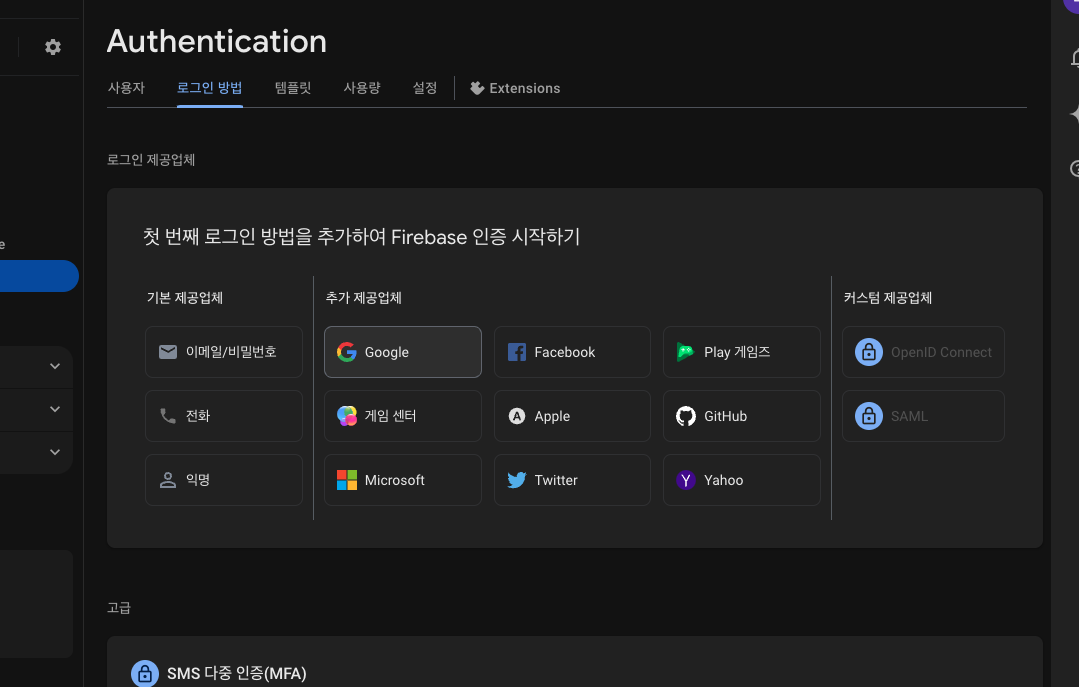Click the SAML lock icon

(x=869, y=416)
